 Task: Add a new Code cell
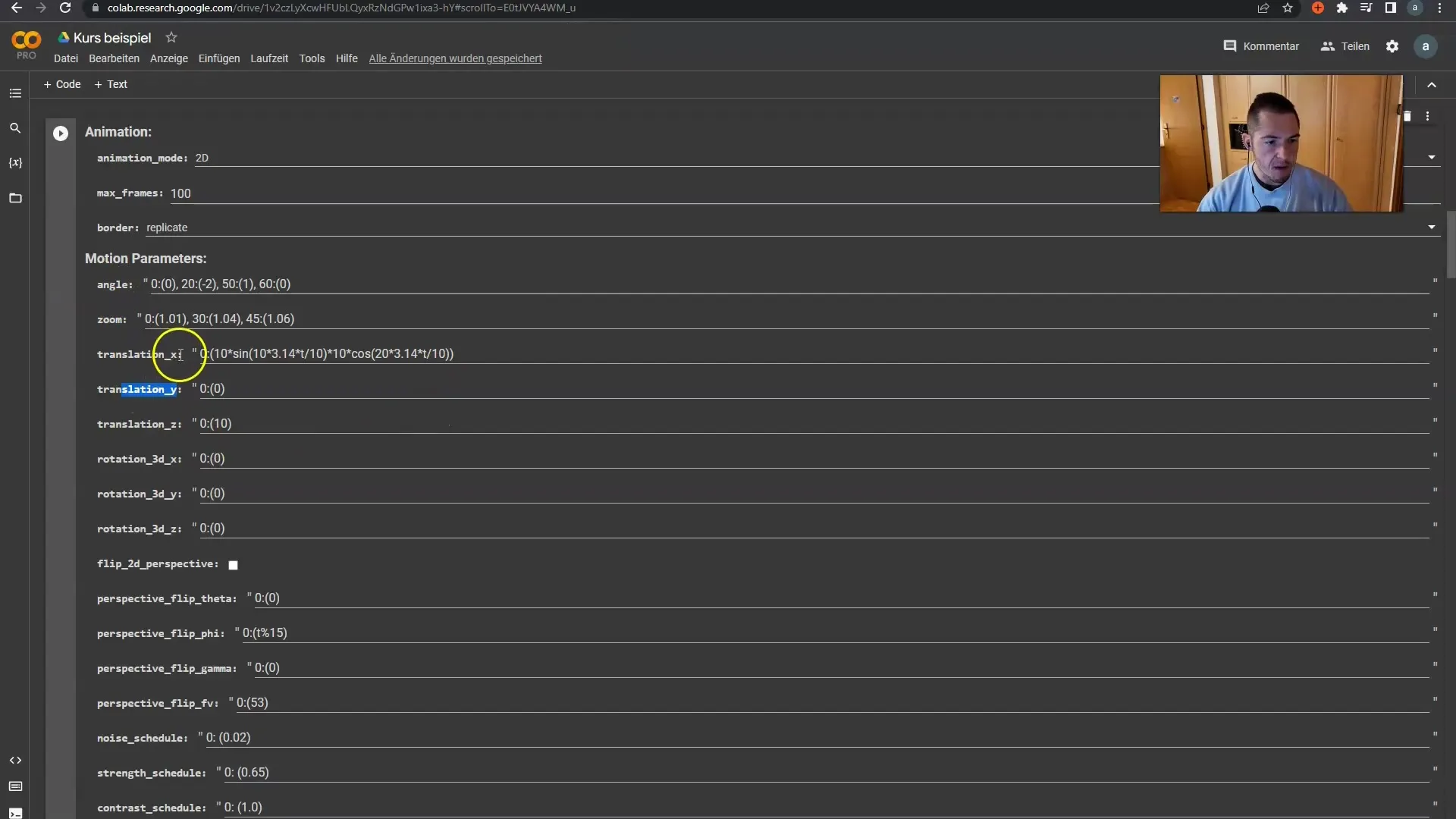(62, 84)
